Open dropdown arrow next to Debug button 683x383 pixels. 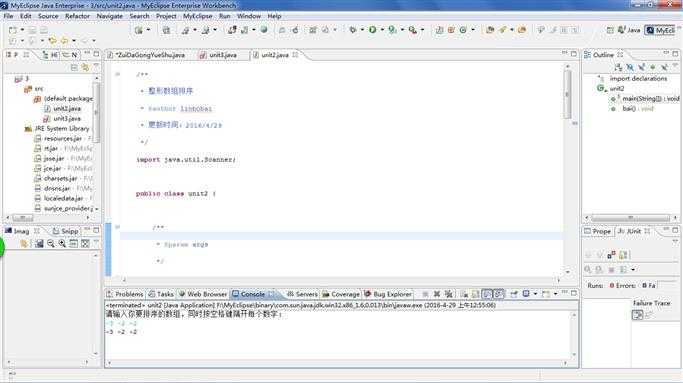point(362,30)
